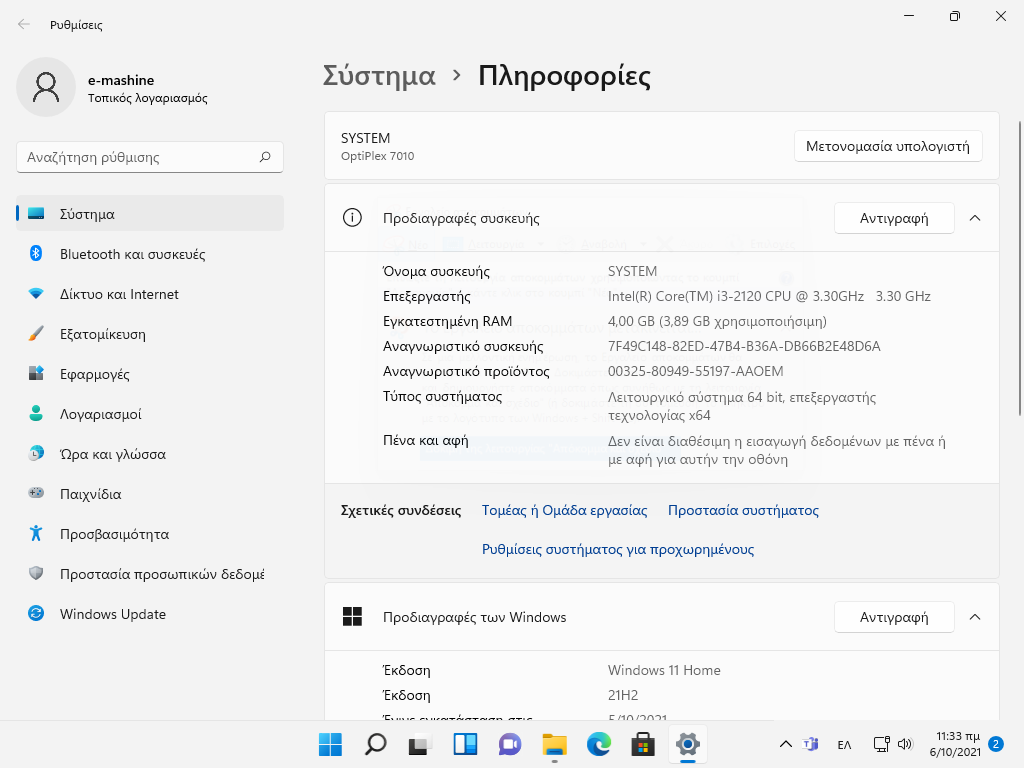Image resolution: width=1024 pixels, height=768 pixels.
Task: Click Μετονομασία υπολογιστή button
Action: pyautogui.click(x=888, y=146)
